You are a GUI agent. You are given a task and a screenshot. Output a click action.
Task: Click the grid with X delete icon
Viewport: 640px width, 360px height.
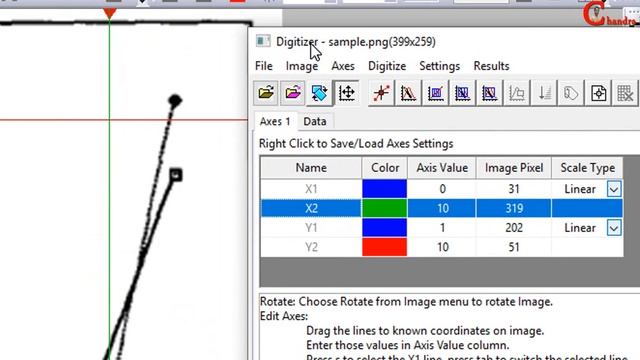coord(625,93)
